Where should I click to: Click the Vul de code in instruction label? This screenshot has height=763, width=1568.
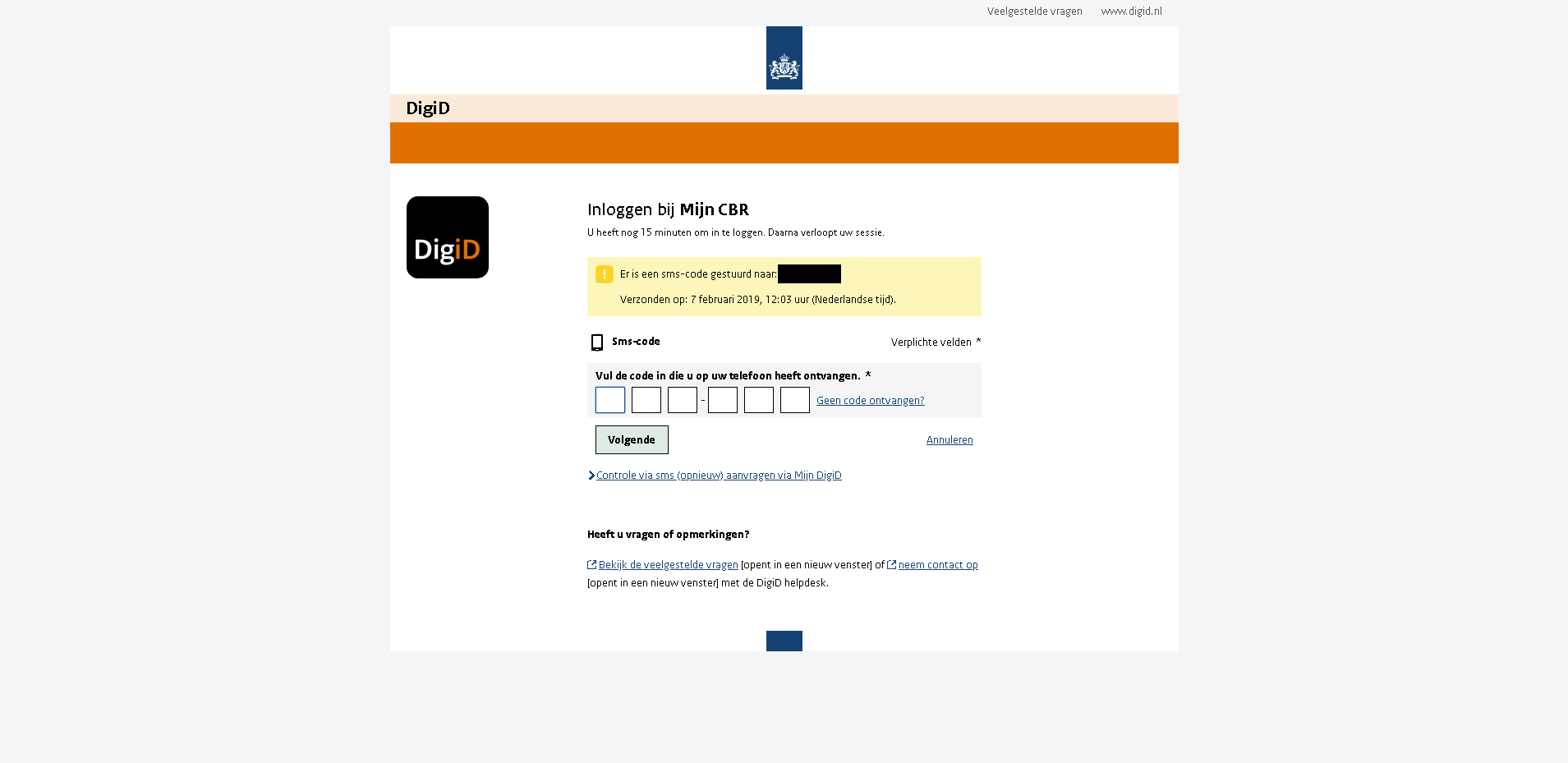[728, 376]
